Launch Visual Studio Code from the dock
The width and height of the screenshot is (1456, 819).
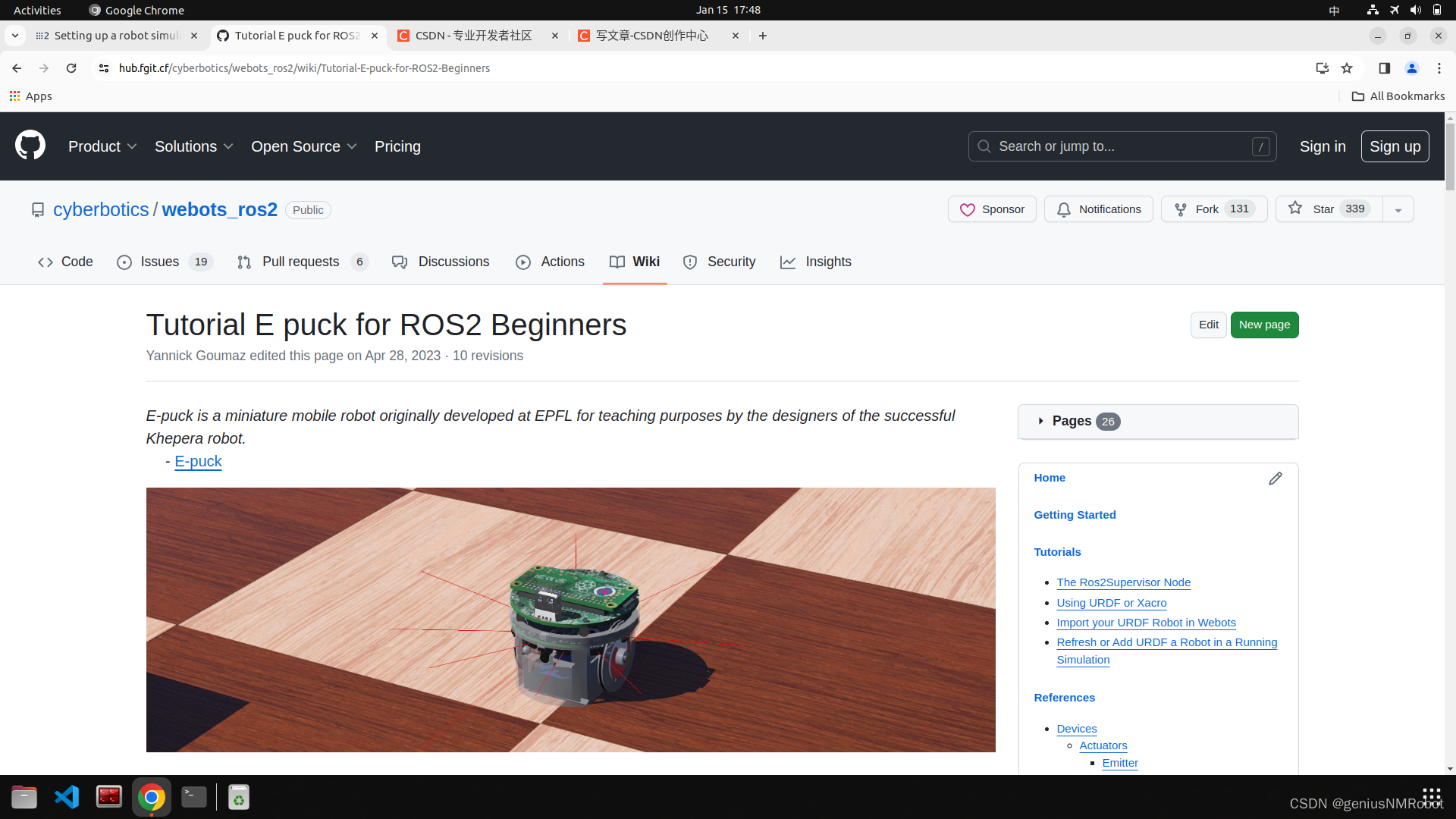pyautogui.click(x=66, y=796)
